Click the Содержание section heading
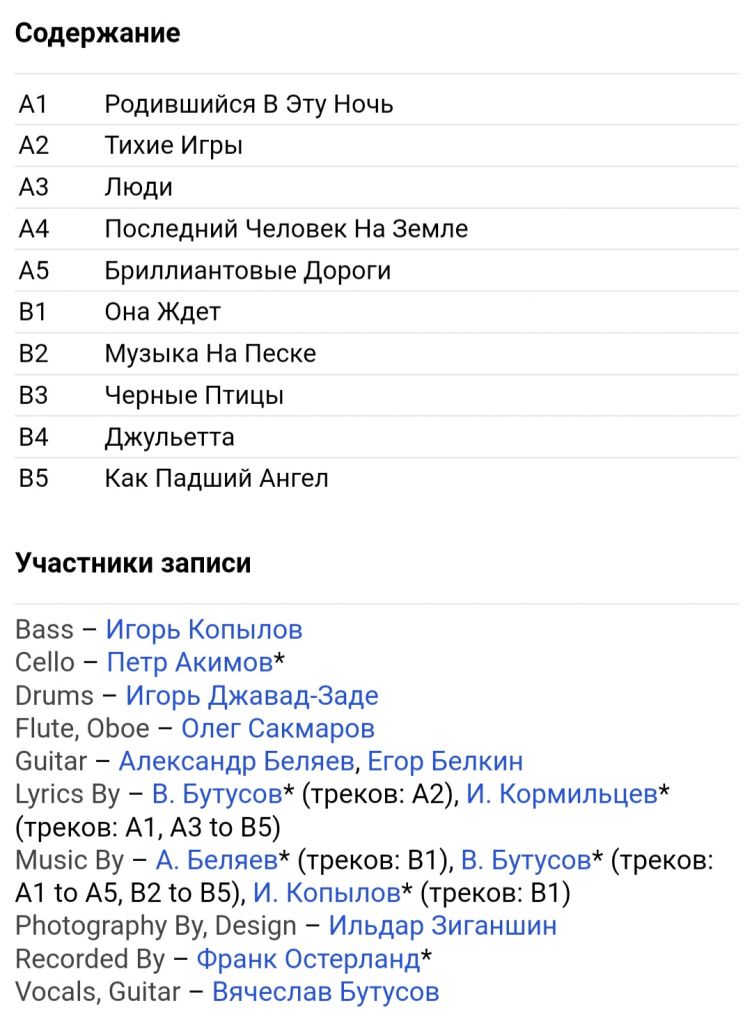This screenshot has height=1024, width=752. [x=98, y=33]
